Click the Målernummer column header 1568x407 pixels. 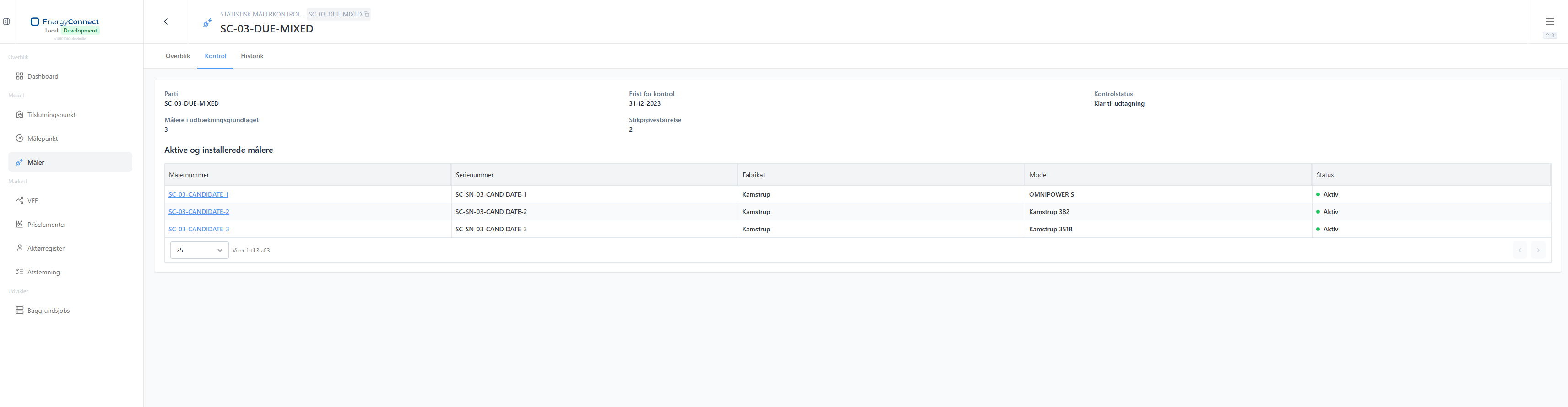[307, 175]
